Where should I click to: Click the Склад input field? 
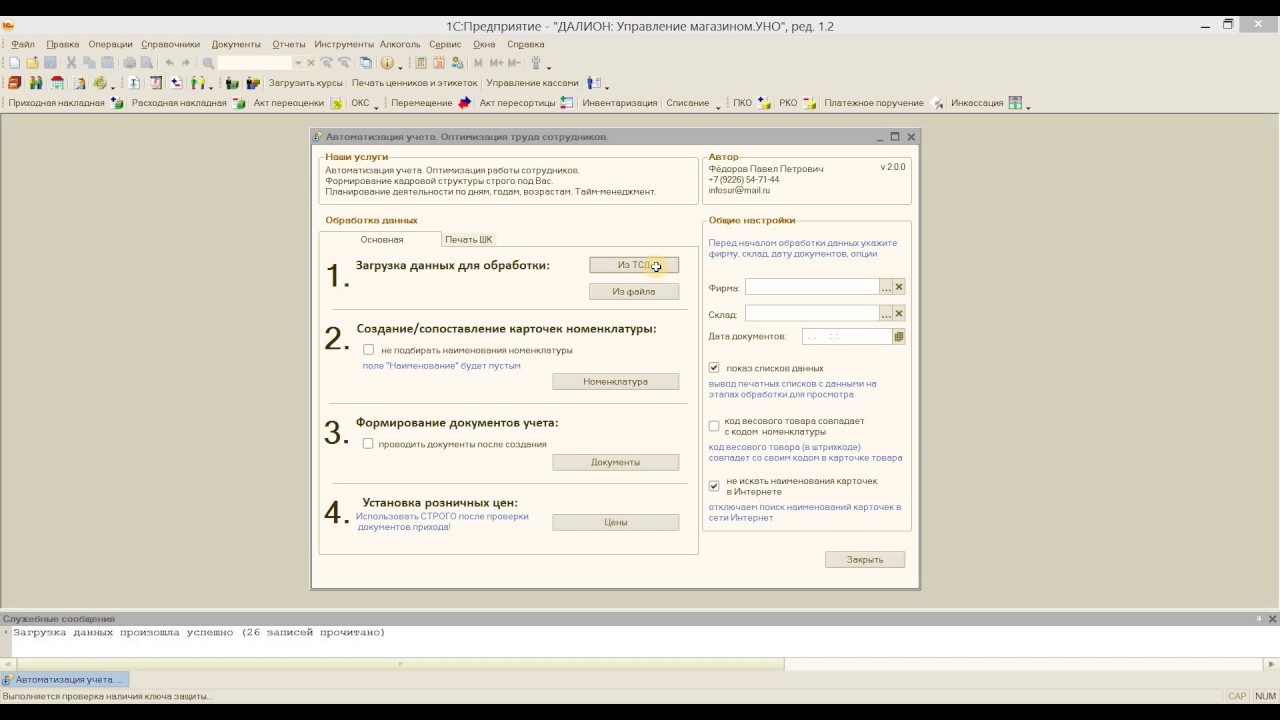pyautogui.click(x=812, y=314)
